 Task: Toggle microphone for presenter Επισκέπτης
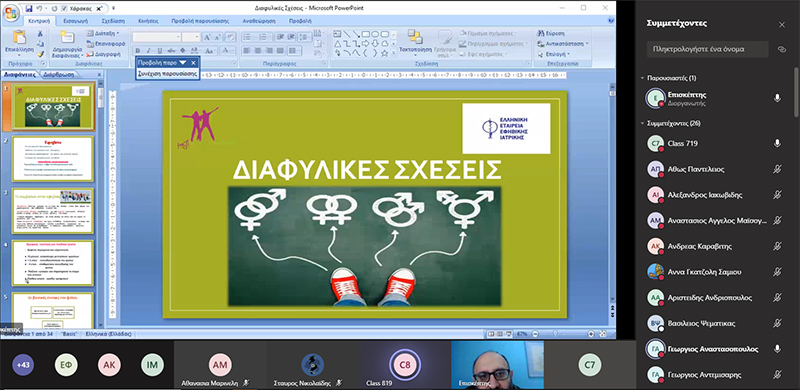[777, 98]
